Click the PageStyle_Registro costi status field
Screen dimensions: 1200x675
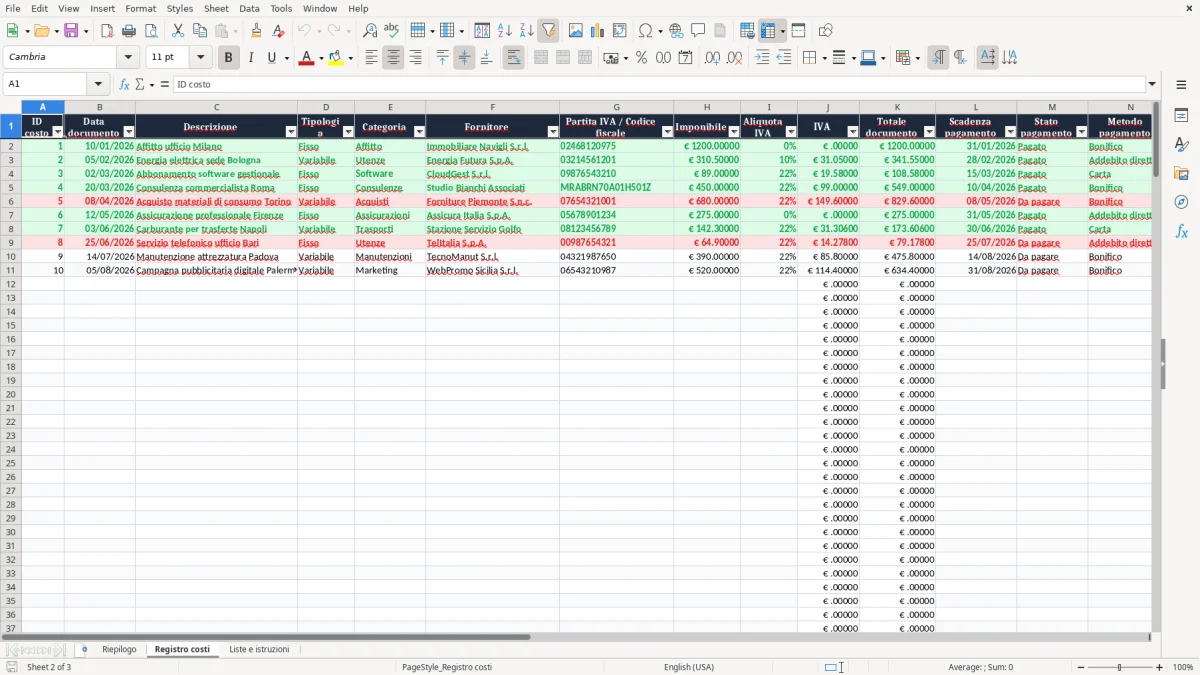click(x=447, y=667)
